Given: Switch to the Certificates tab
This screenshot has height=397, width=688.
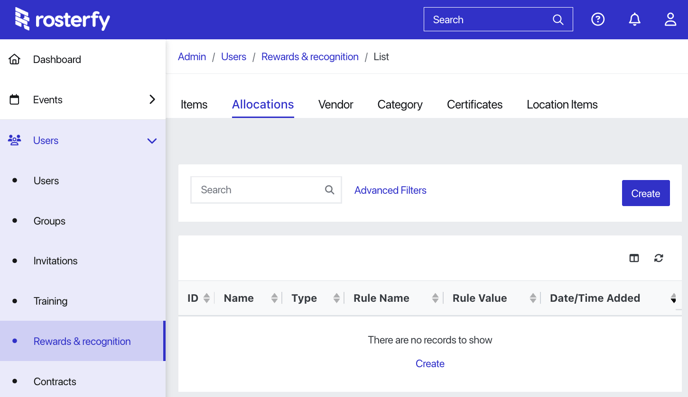Looking at the screenshot, I should [474, 104].
